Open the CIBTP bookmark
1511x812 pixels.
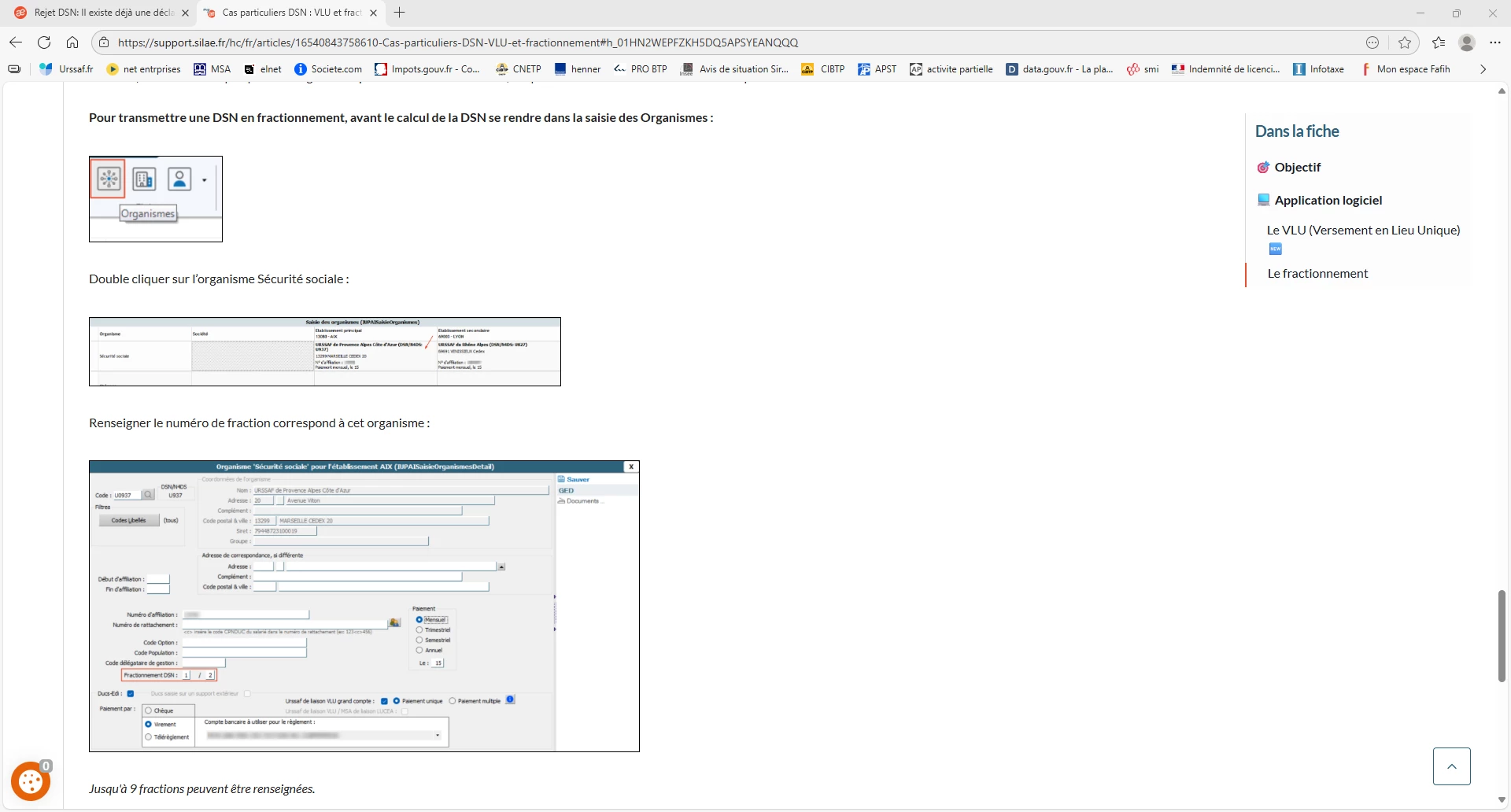tap(823, 69)
